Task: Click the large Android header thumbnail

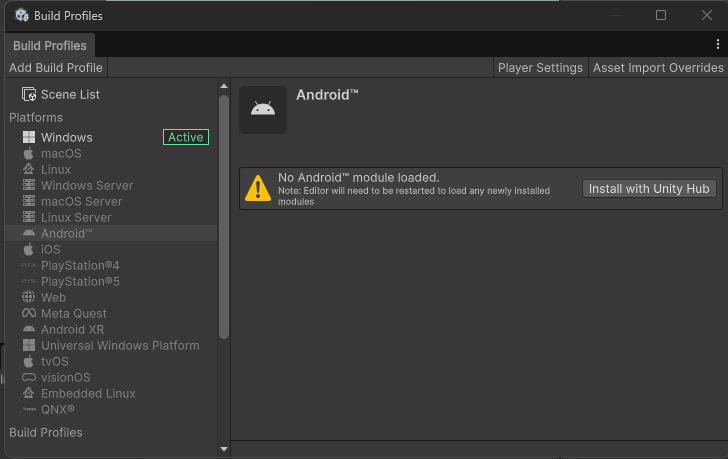Action: pyautogui.click(x=263, y=110)
